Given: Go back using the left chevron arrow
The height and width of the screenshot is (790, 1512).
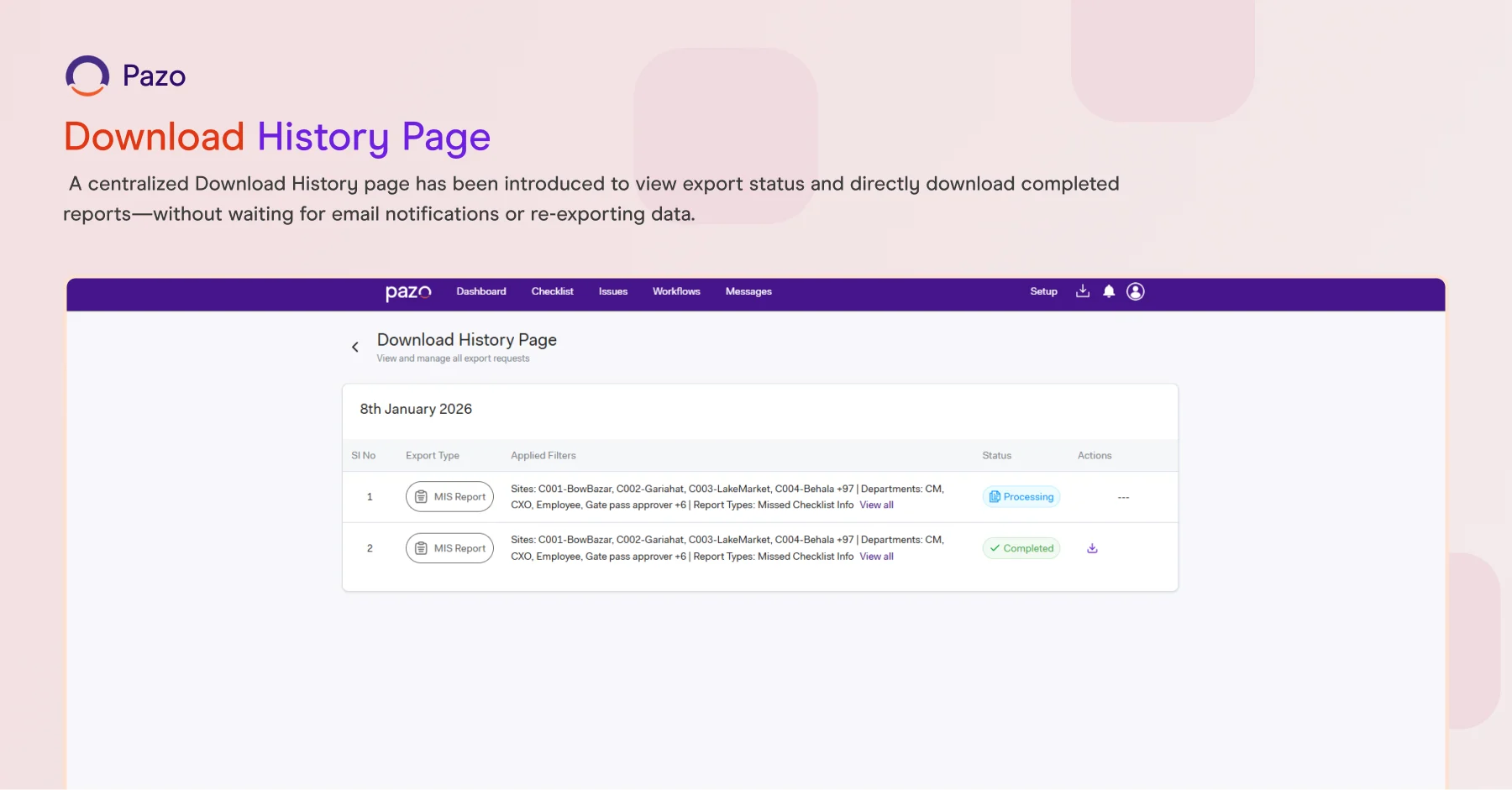Looking at the screenshot, I should pyautogui.click(x=355, y=347).
